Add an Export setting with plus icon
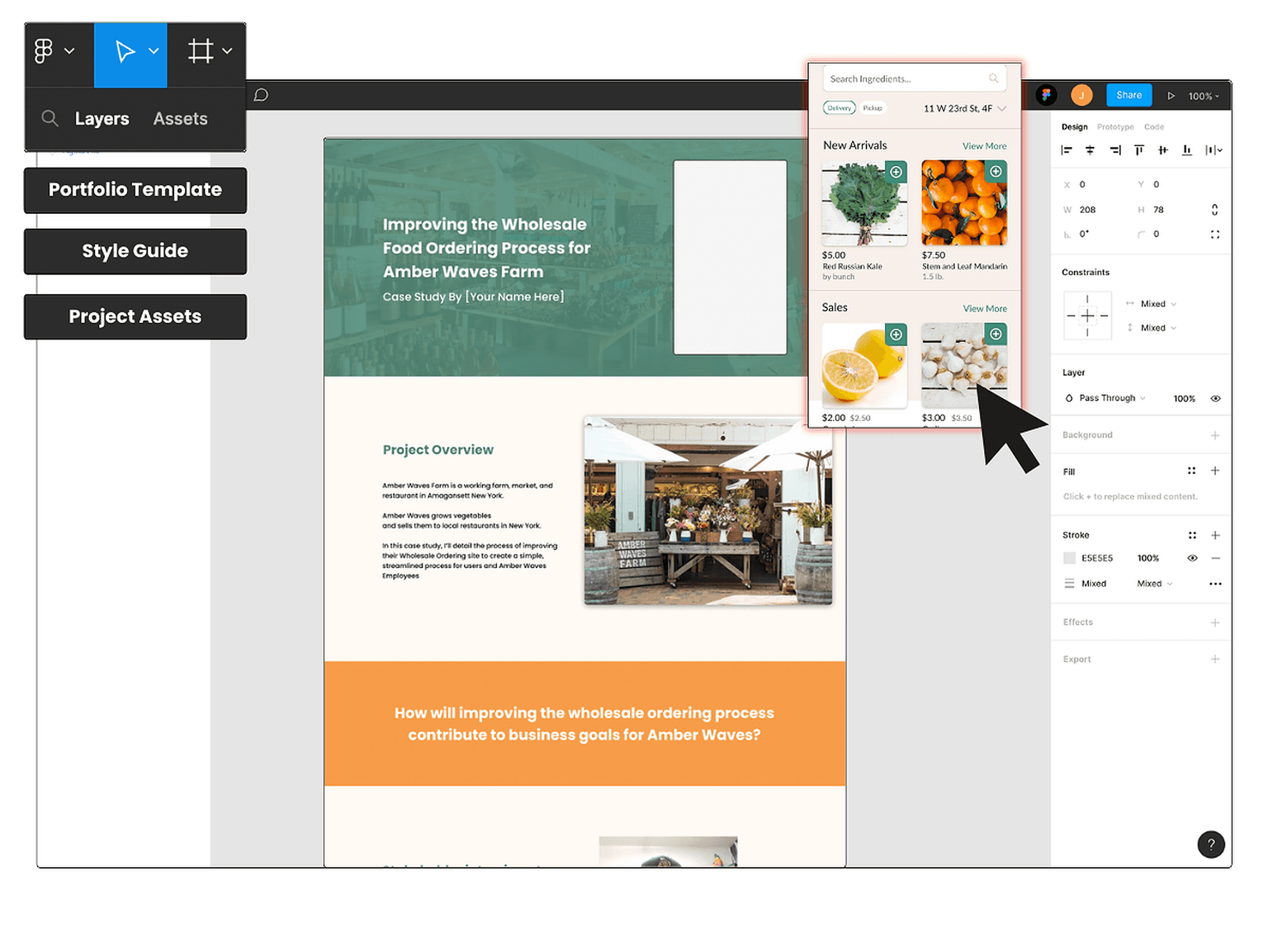This screenshot has width=1268, height=952. [x=1215, y=659]
